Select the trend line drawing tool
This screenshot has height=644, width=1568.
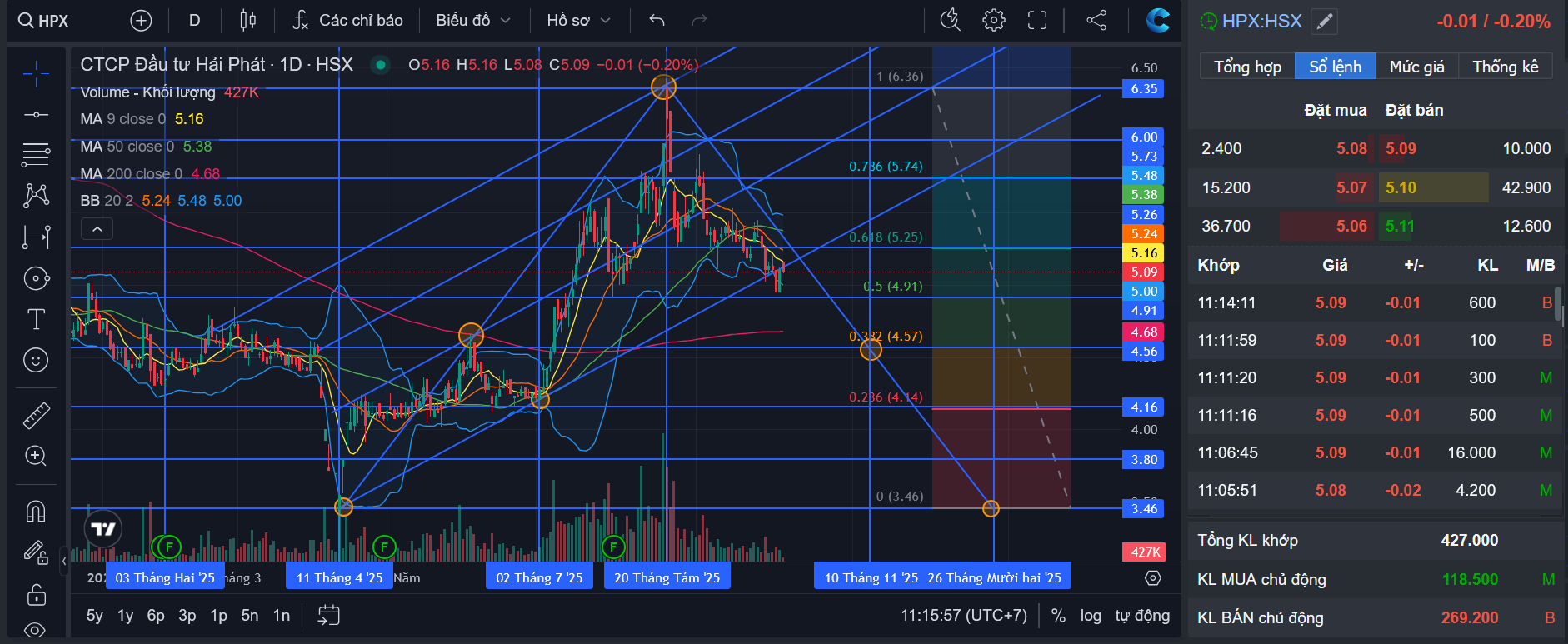(x=36, y=114)
